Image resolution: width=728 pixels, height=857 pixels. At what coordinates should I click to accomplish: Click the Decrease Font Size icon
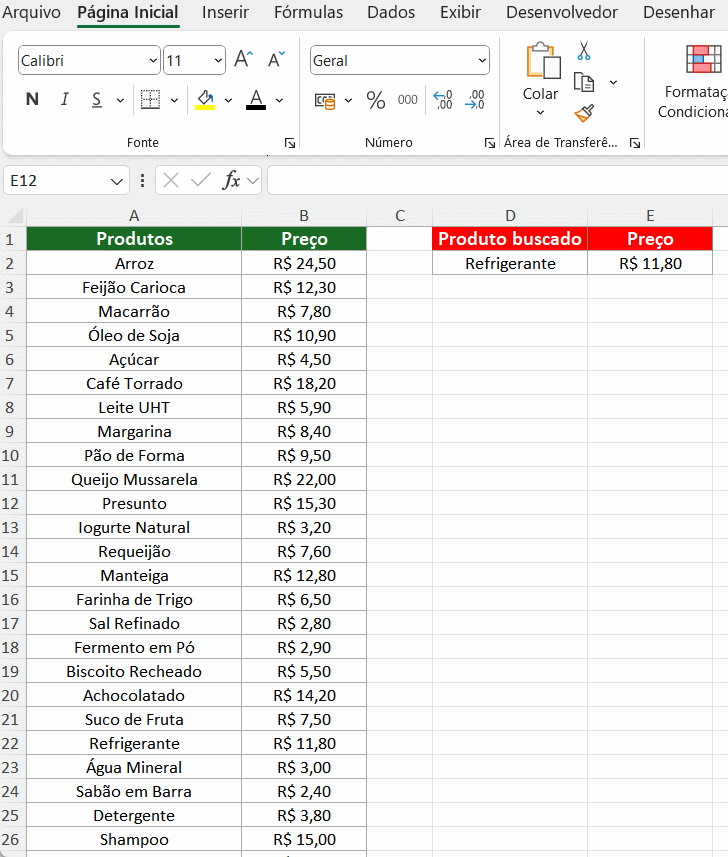click(x=277, y=59)
